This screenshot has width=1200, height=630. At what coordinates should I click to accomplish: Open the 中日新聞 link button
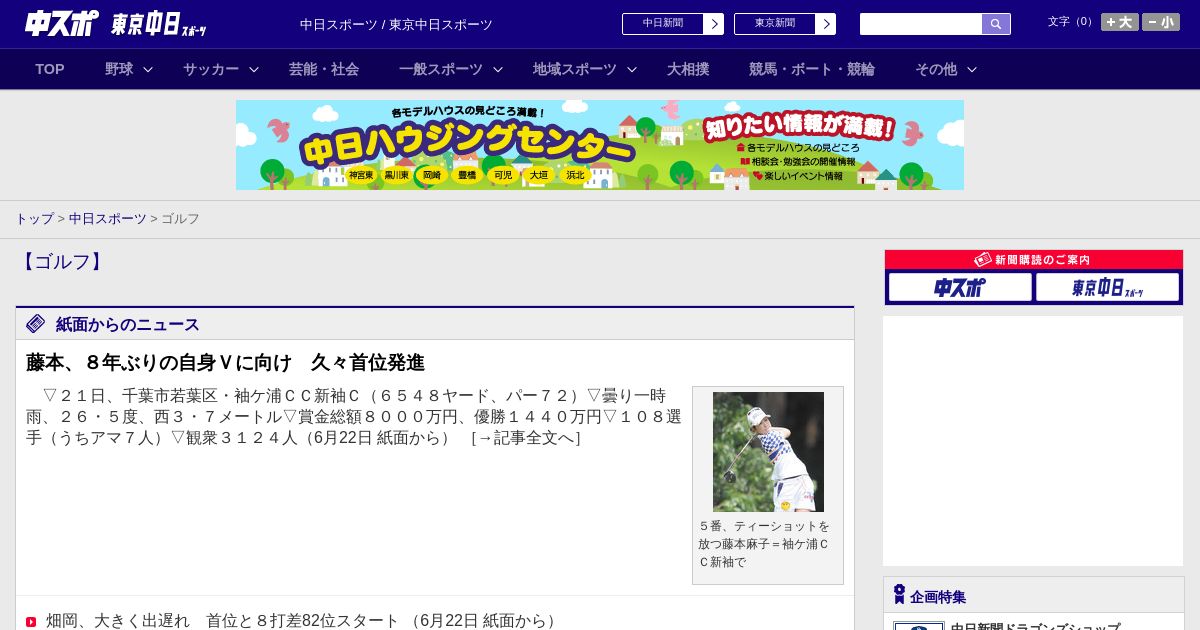(663, 24)
